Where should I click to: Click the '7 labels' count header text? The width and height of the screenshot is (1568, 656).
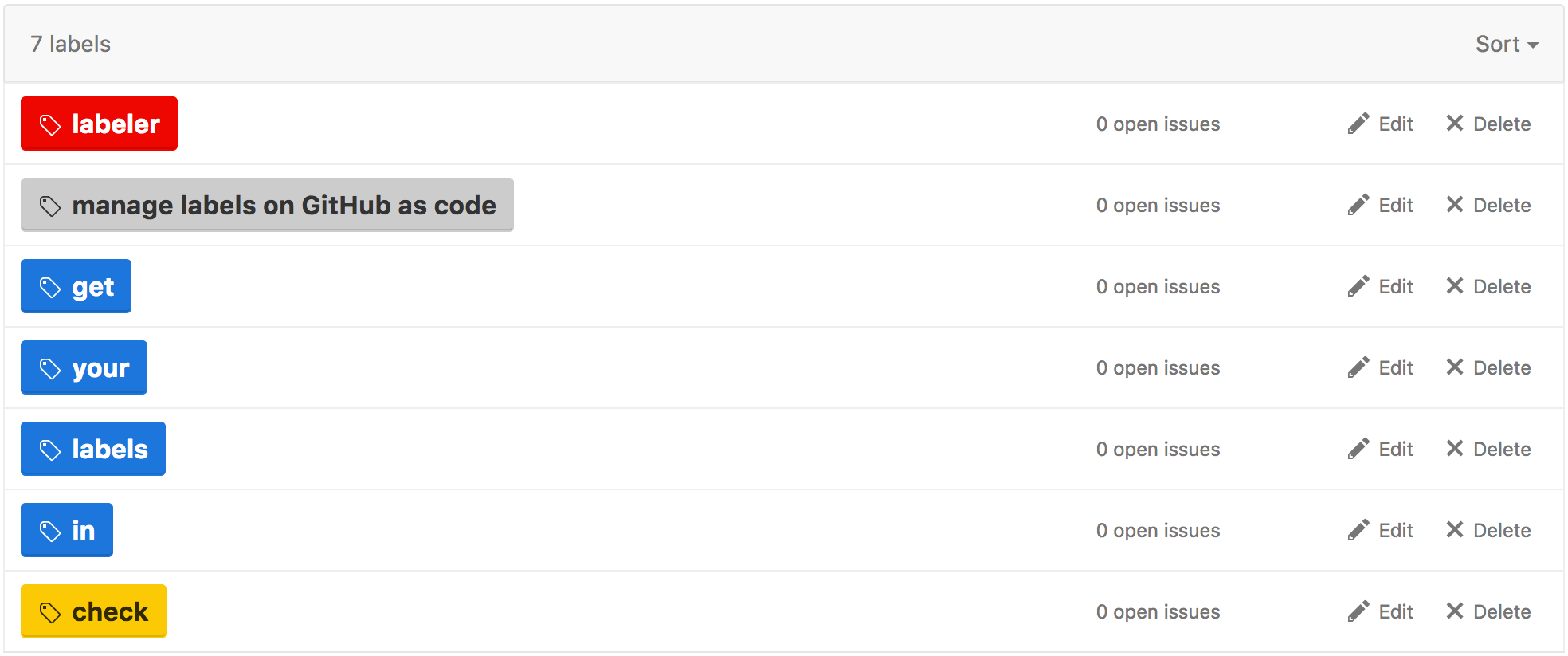coord(70,44)
